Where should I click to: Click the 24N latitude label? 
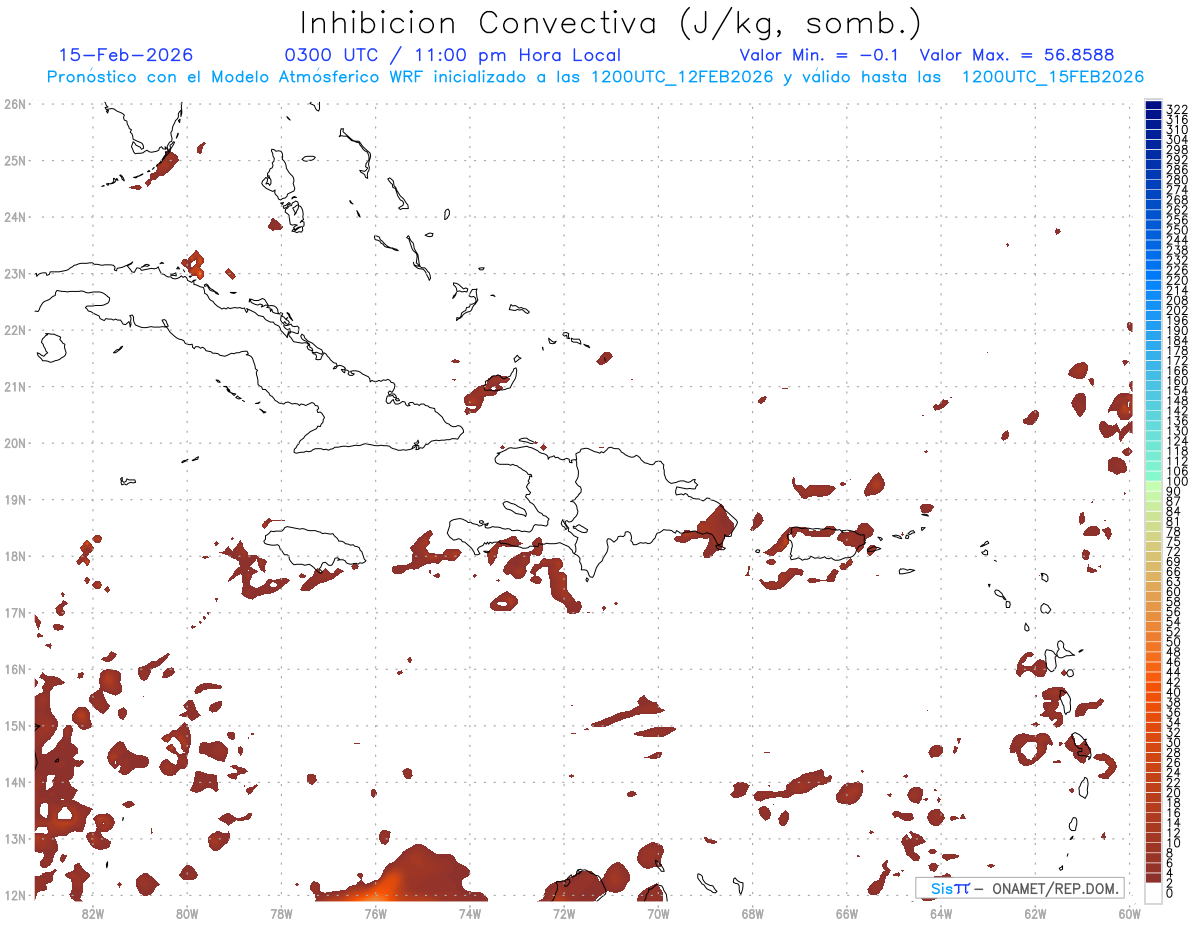15,217
